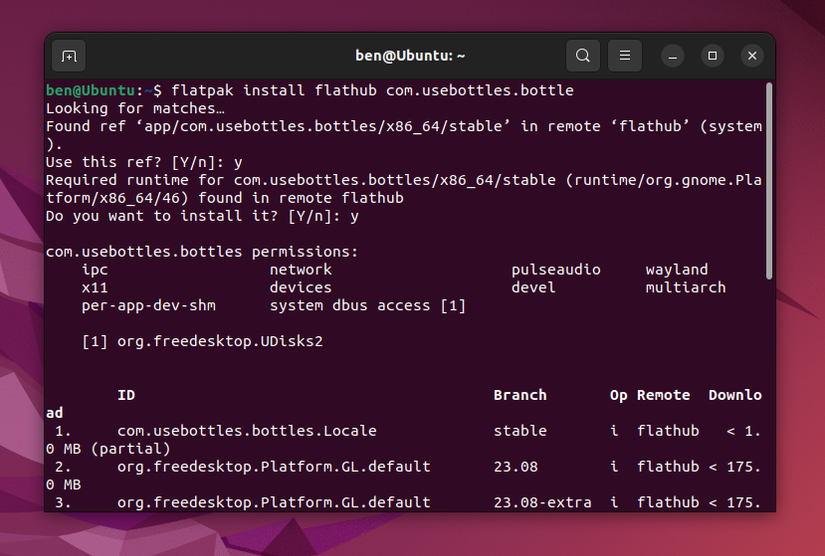825x556 pixels.
Task: Click the 'Branch' column header
Action: (x=520, y=395)
